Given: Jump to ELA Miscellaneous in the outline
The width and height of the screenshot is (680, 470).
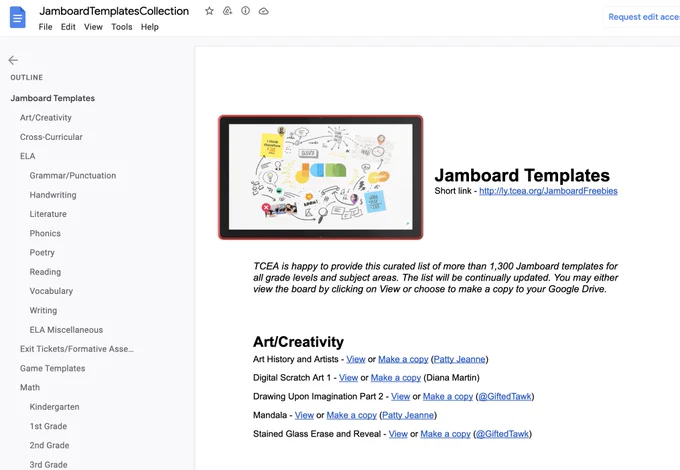Looking at the screenshot, I should (66, 330).
